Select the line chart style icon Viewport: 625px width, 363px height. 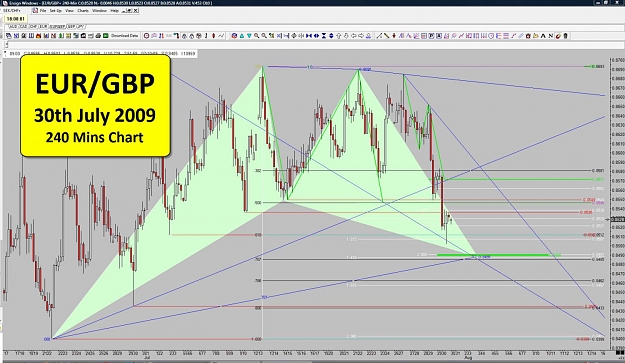click(x=221, y=36)
